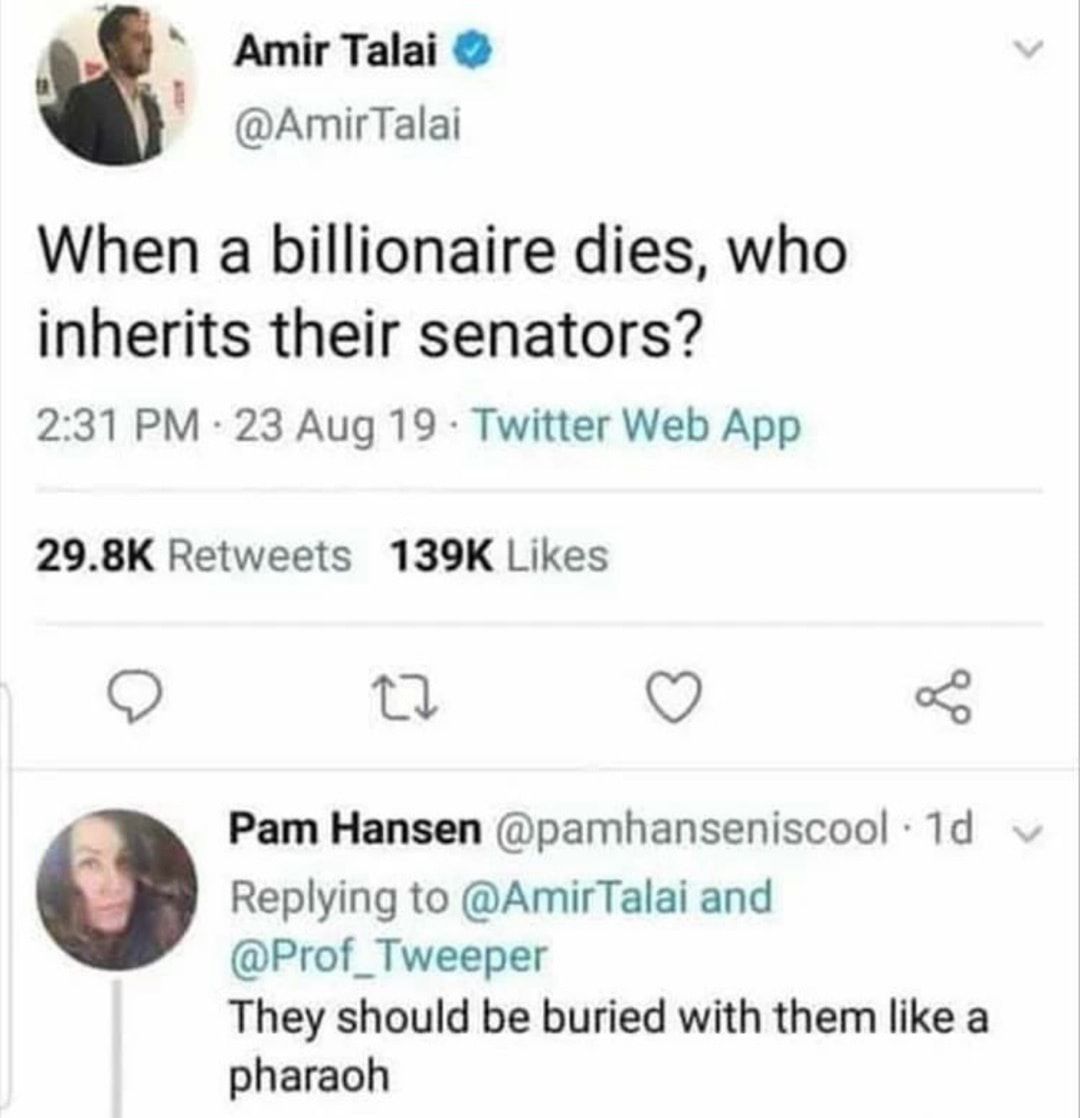Open the @Prof_Tweeper mention
Image resolution: width=1080 pixels, height=1118 pixels.
click(388, 956)
